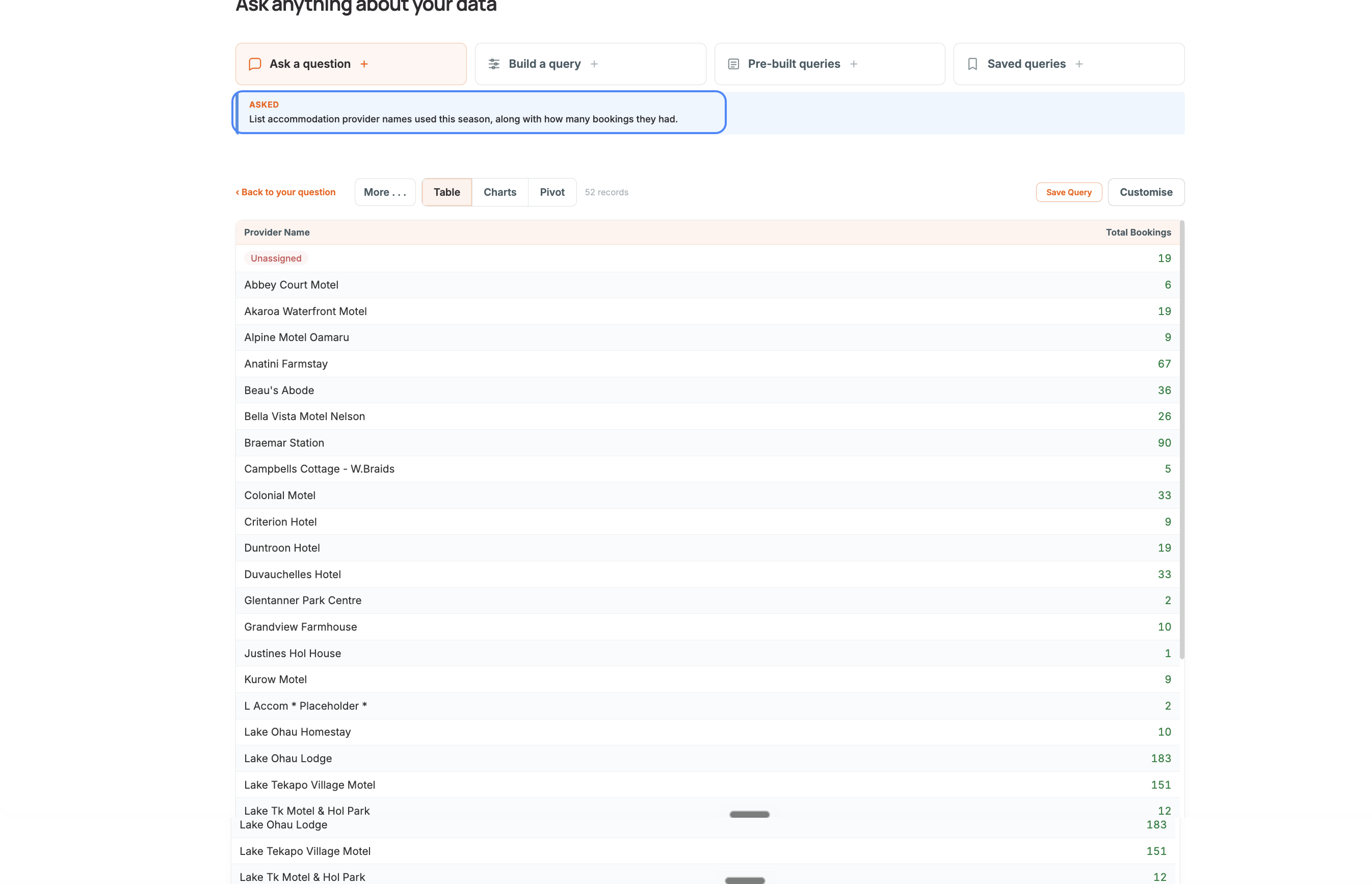Image resolution: width=1372 pixels, height=884 pixels.
Task: Select Lake Ohau Homestay
Action: pos(707,732)
